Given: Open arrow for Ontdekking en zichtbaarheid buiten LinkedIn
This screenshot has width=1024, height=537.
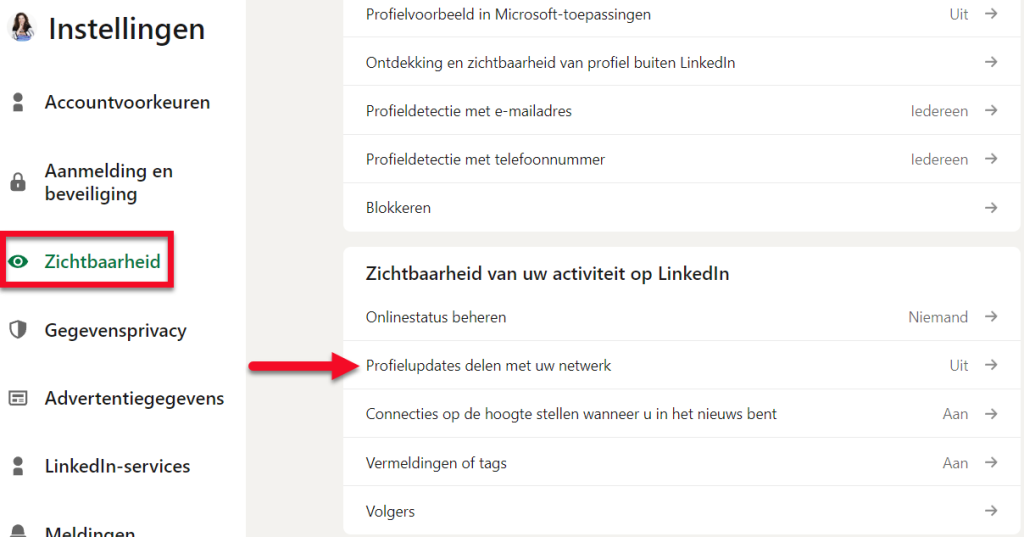Looking at the screenshot, I should pyautogui.click(x=991, y=62).
